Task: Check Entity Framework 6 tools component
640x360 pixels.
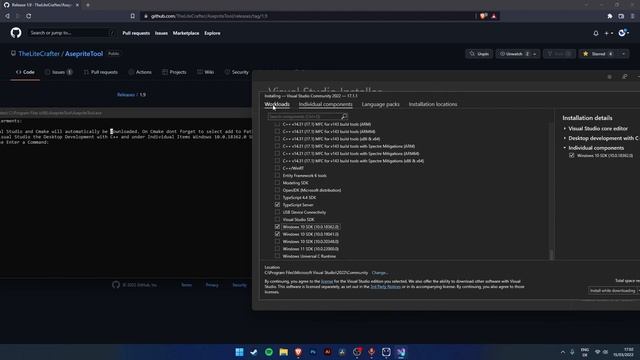Action: (277, 175)
